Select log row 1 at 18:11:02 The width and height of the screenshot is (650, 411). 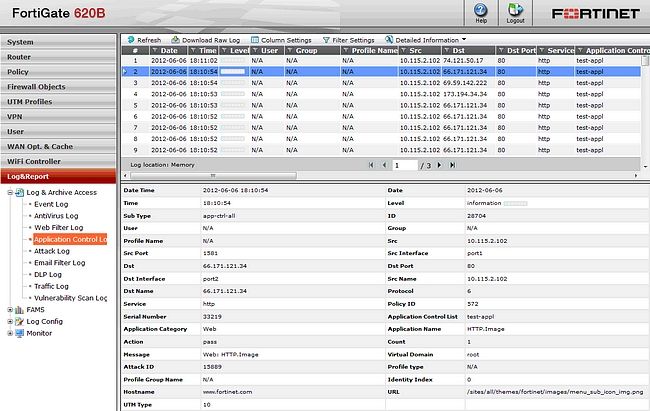(381, 61)
